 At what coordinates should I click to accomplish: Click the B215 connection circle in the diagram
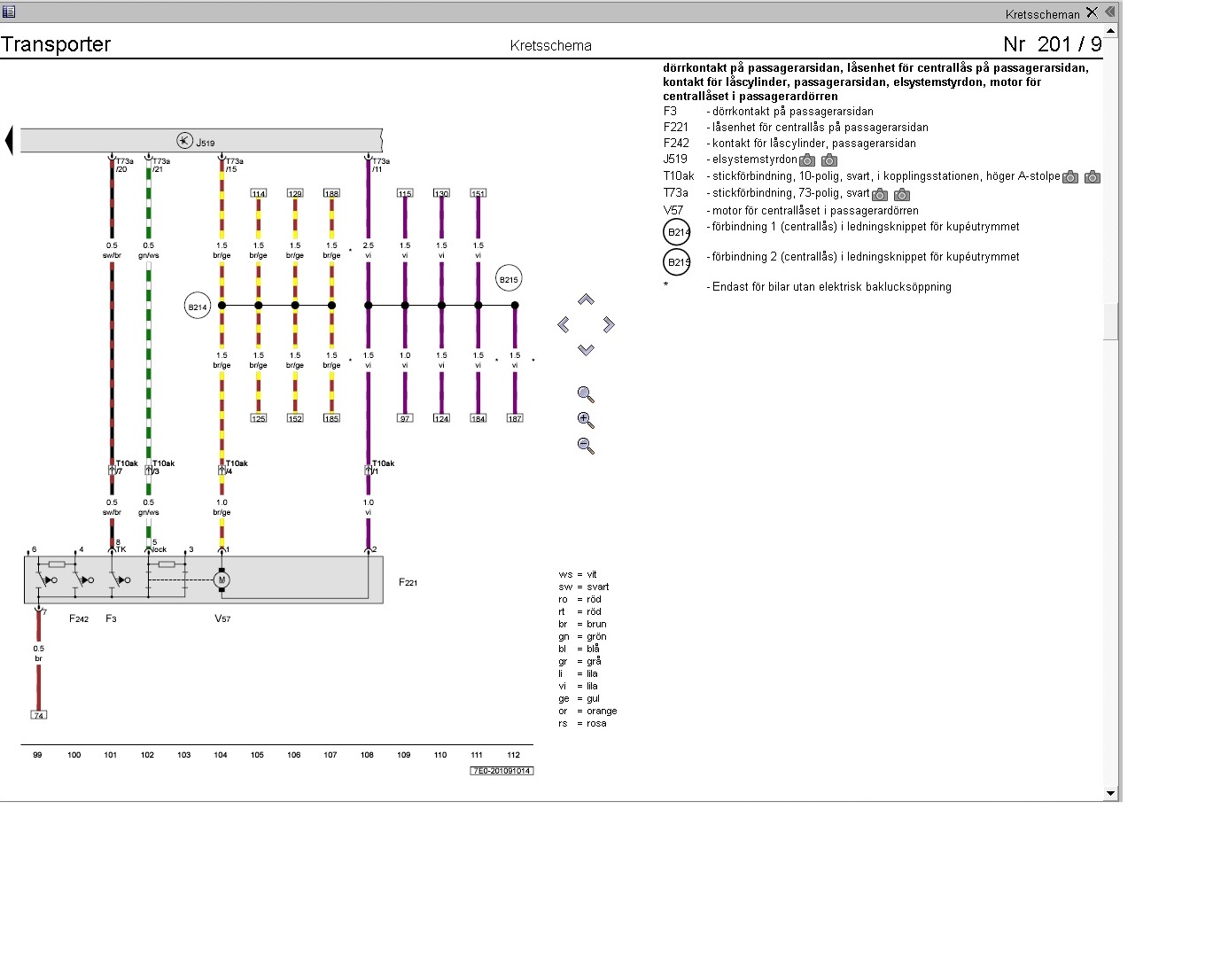tap(509, 279)
